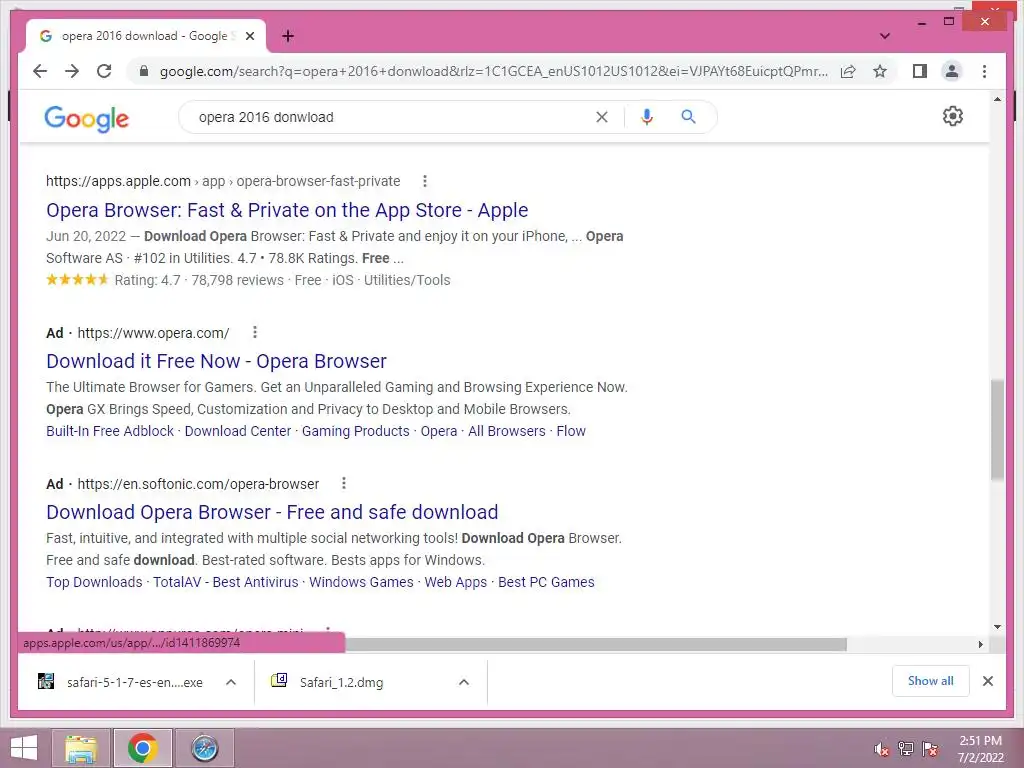Open the Chrome three-dot menu
This screenshot has width=1024, height=768.
click(984, 71)
